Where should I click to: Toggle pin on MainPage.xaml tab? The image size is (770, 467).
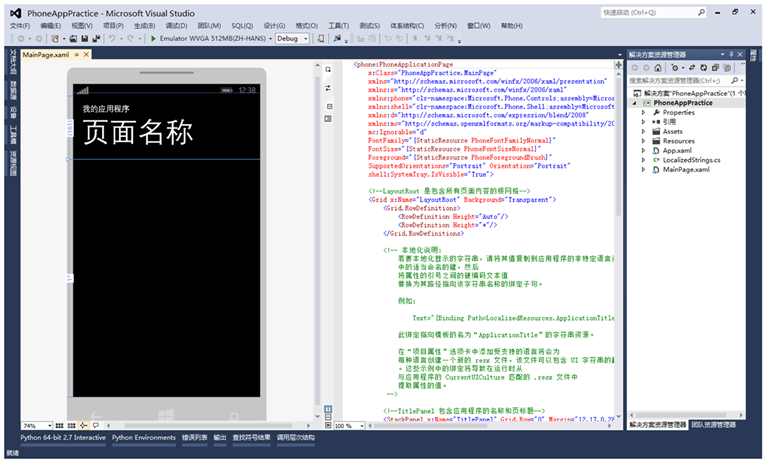(x=75, y=53)
